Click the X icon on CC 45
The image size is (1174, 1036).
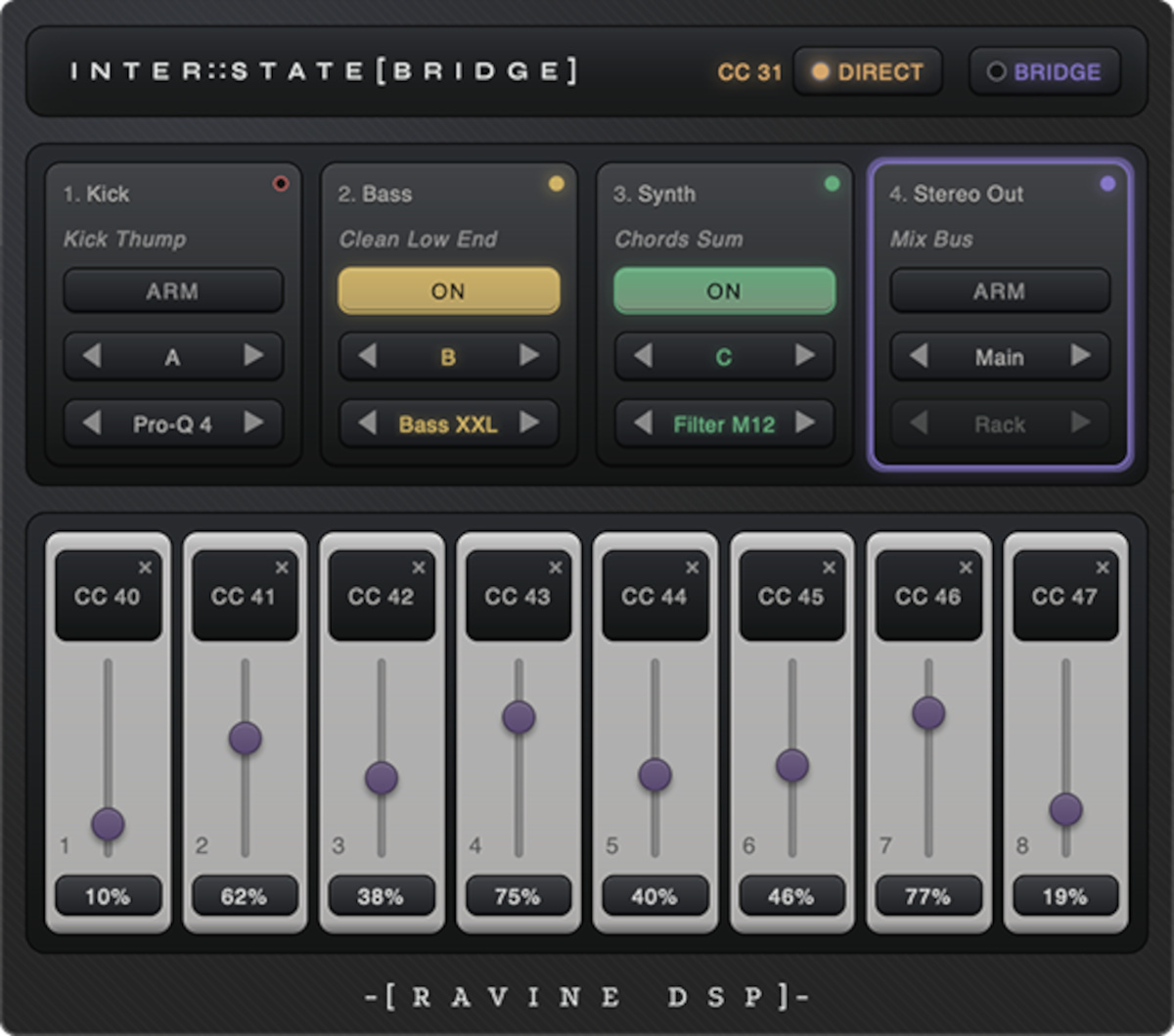[830, 567]
